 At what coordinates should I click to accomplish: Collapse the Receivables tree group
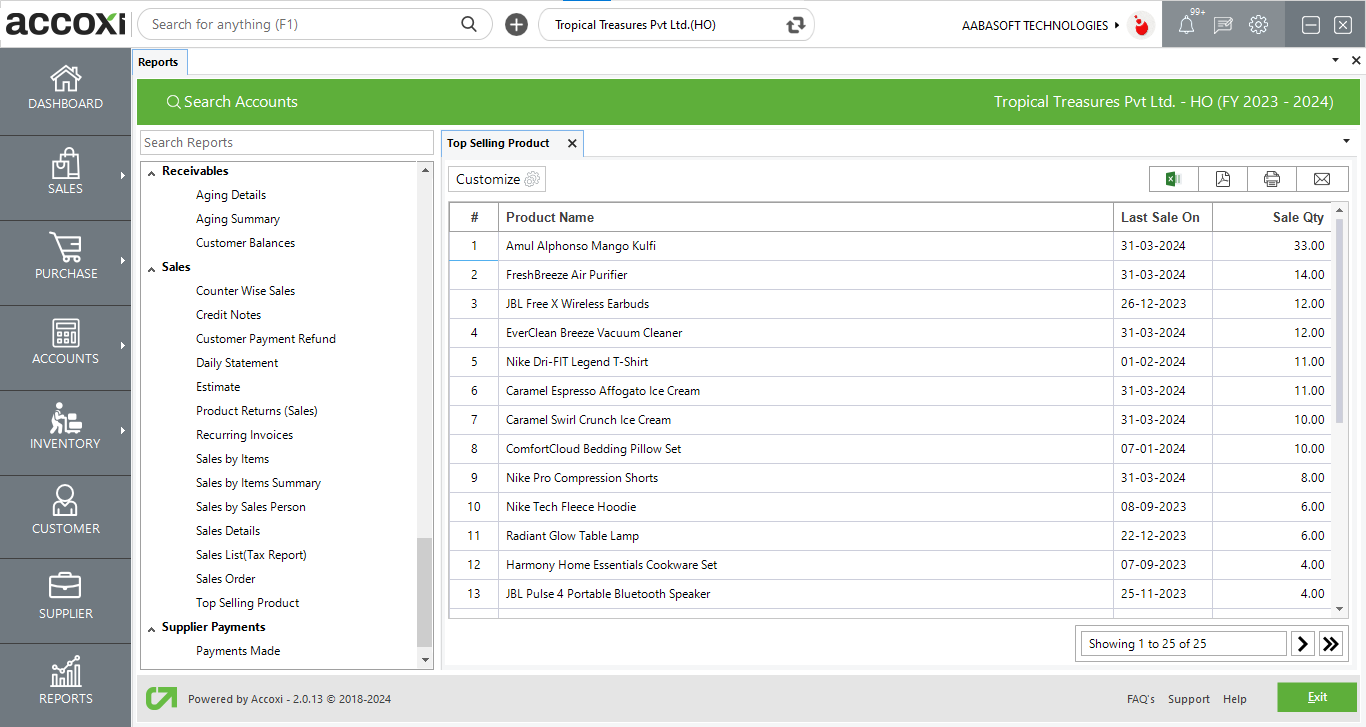152,172
